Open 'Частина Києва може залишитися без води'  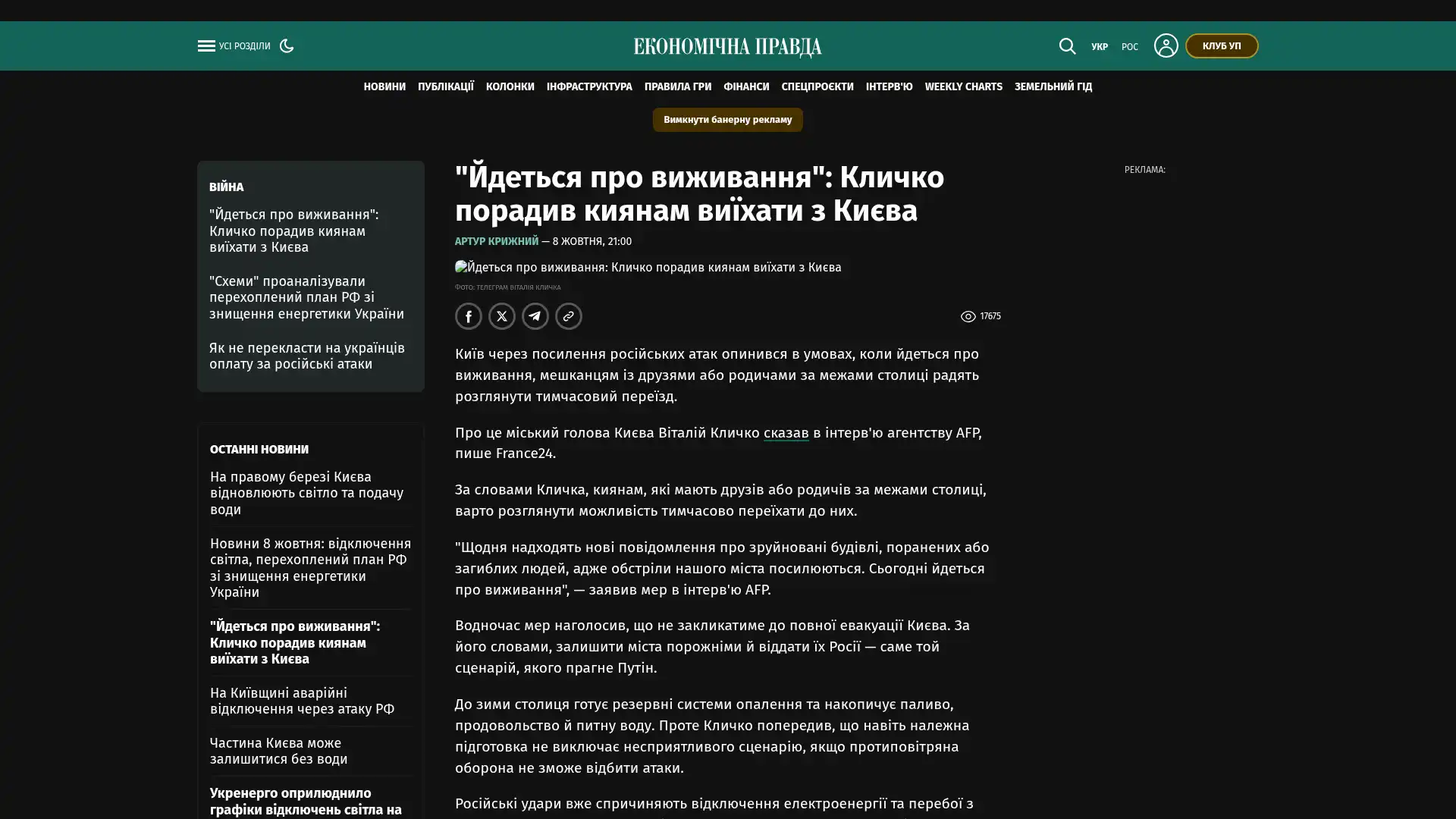(279, 751)
